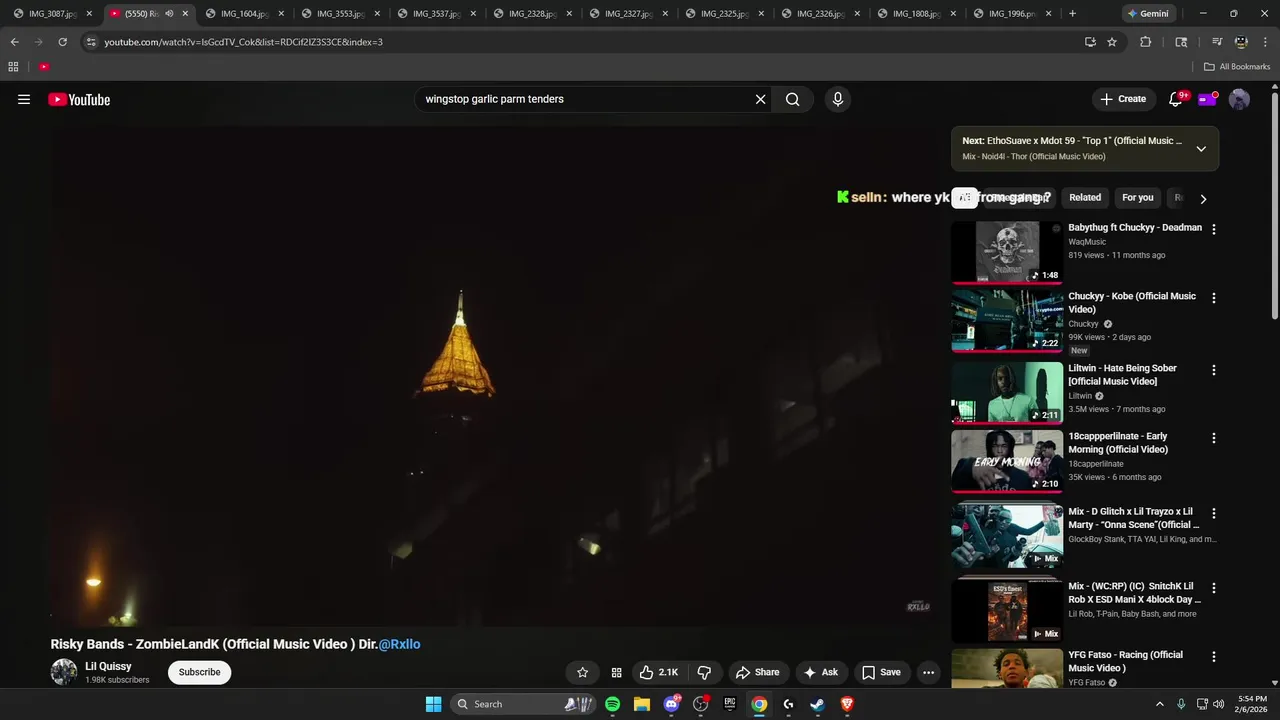Open Liltwin Hate Being Sober title
The width and height of the screenshot is (1280, 720).
tap(1122, 375)
